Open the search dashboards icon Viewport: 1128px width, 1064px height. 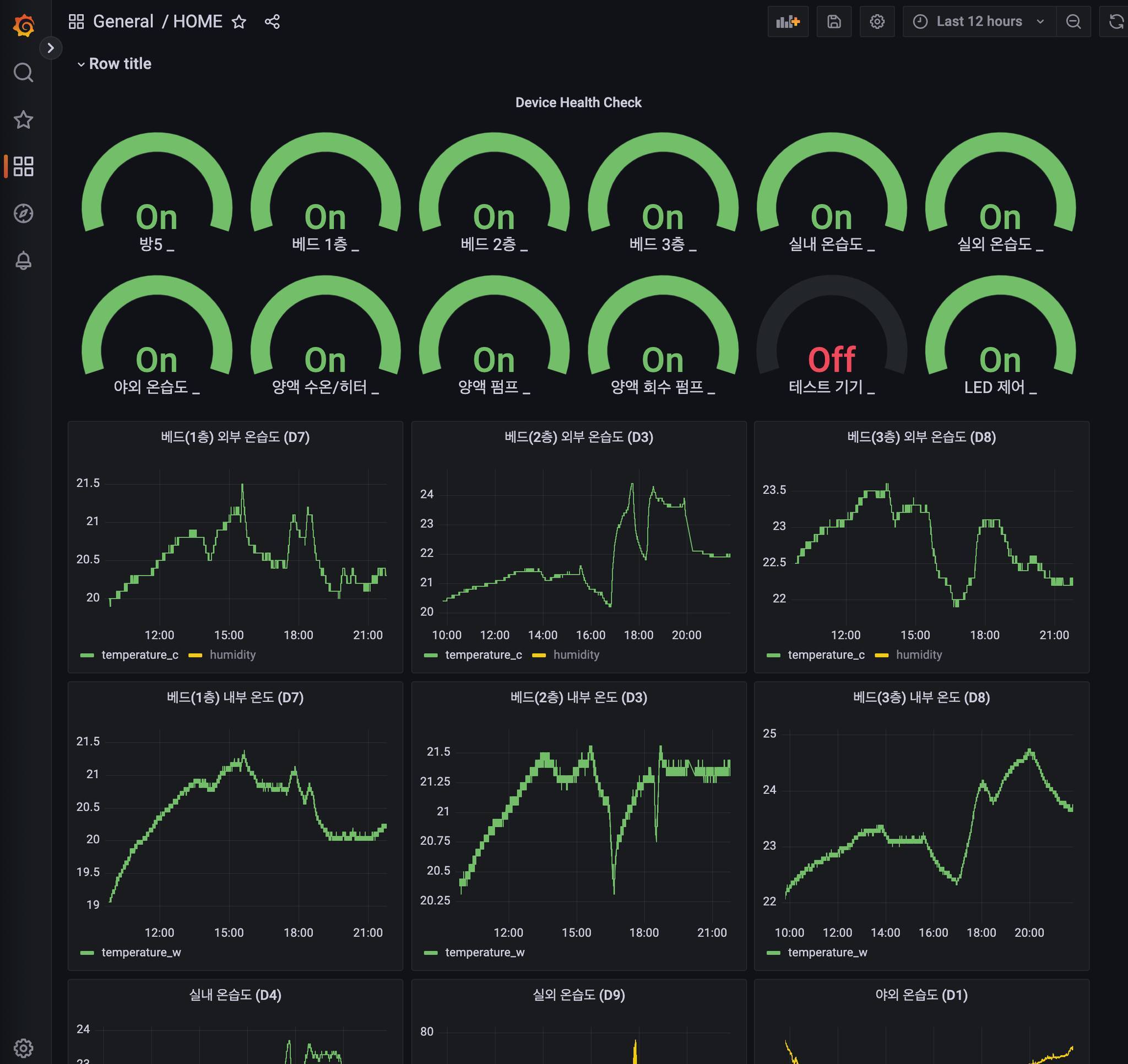pos(23,73)
